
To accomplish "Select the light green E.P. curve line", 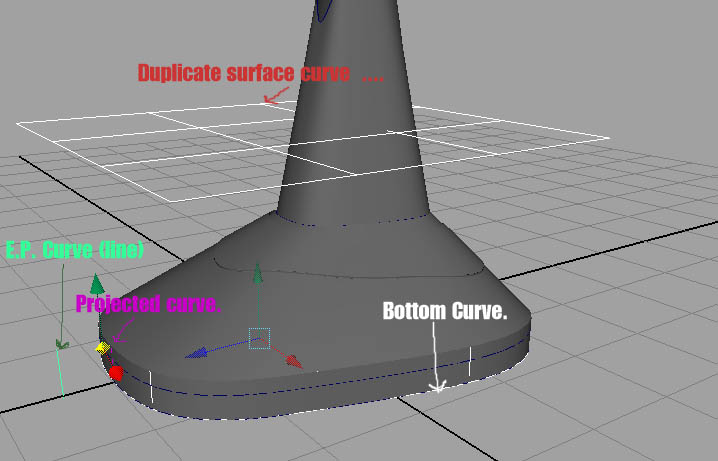I will pyautogui.click(x=60, y=371).
